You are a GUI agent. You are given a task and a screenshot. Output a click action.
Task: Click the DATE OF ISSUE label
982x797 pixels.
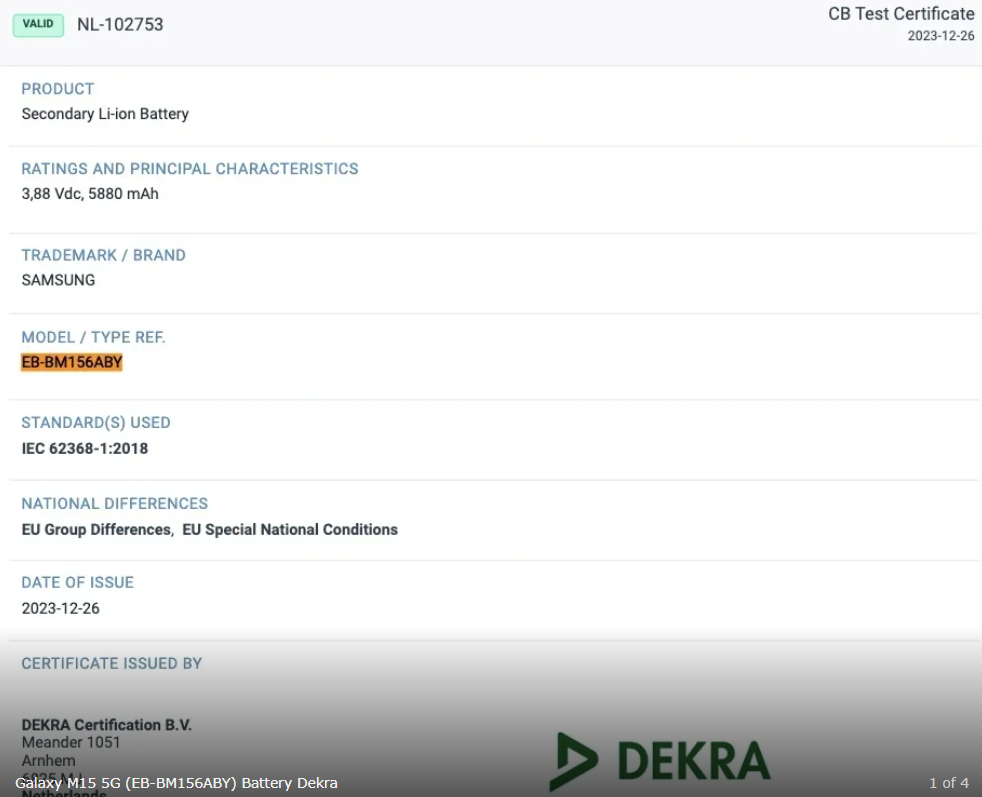tap(78, 583)
